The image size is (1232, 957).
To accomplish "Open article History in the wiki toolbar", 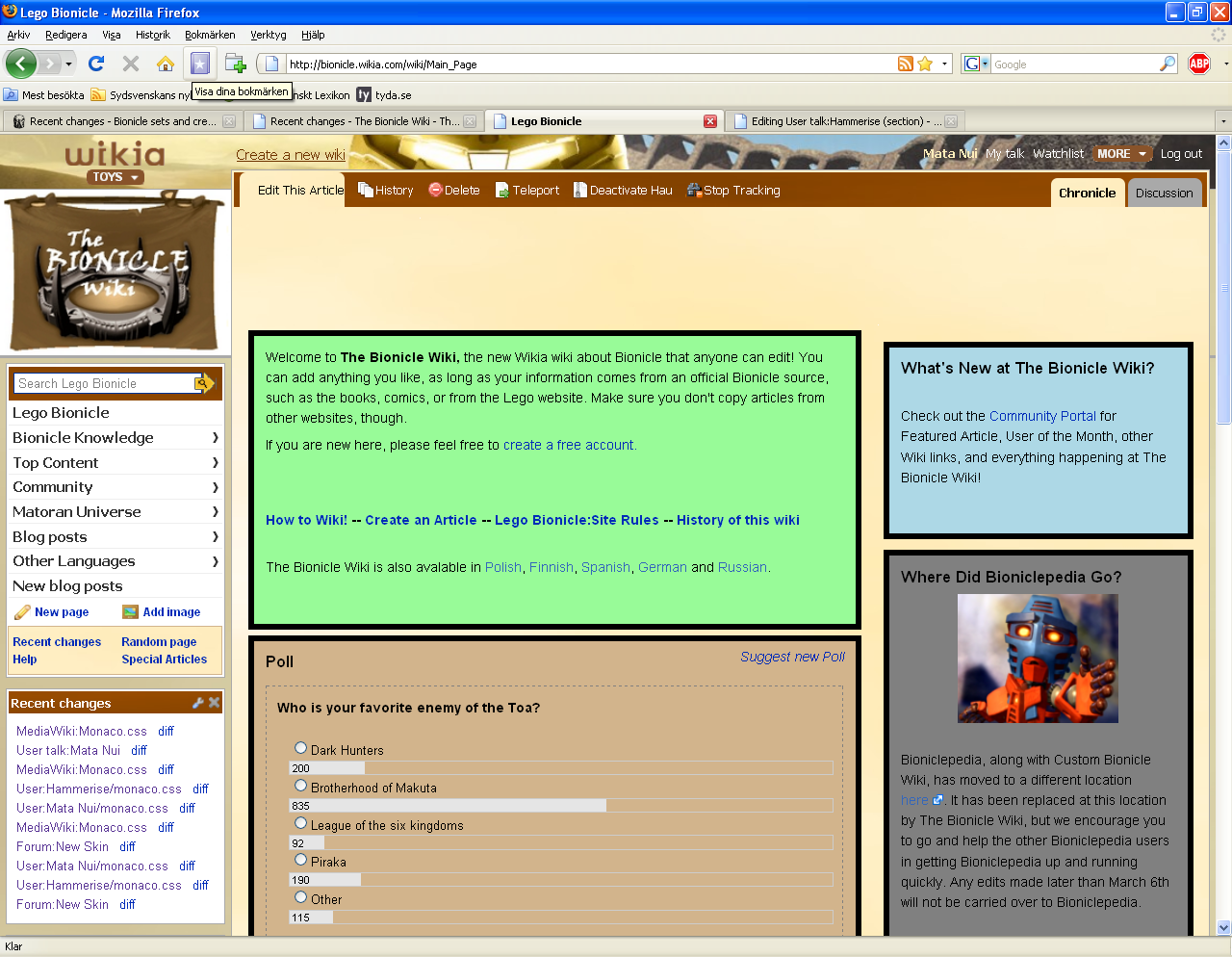I will click(x=385, y=190).
